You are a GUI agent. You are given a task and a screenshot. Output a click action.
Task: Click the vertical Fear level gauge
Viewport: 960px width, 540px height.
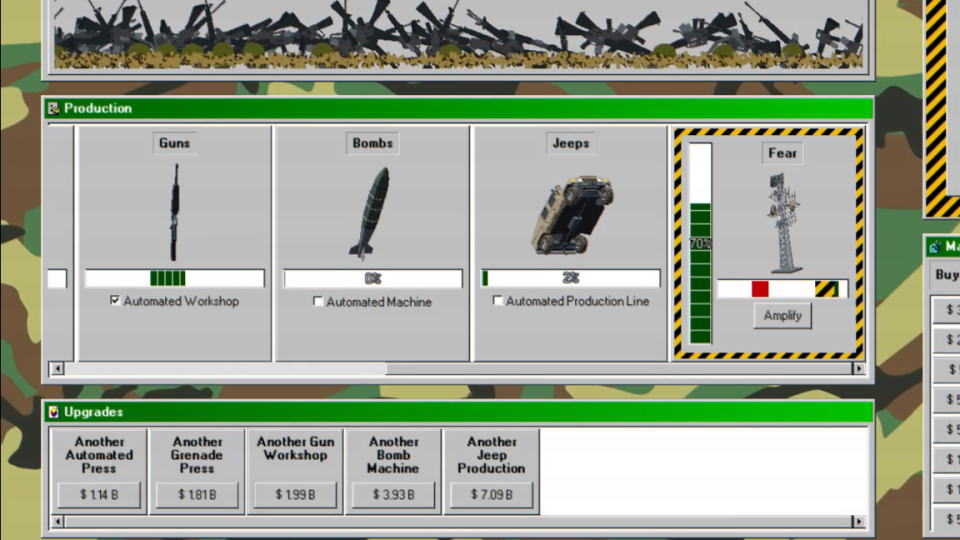pyautogui.click(x=700, y=244)
